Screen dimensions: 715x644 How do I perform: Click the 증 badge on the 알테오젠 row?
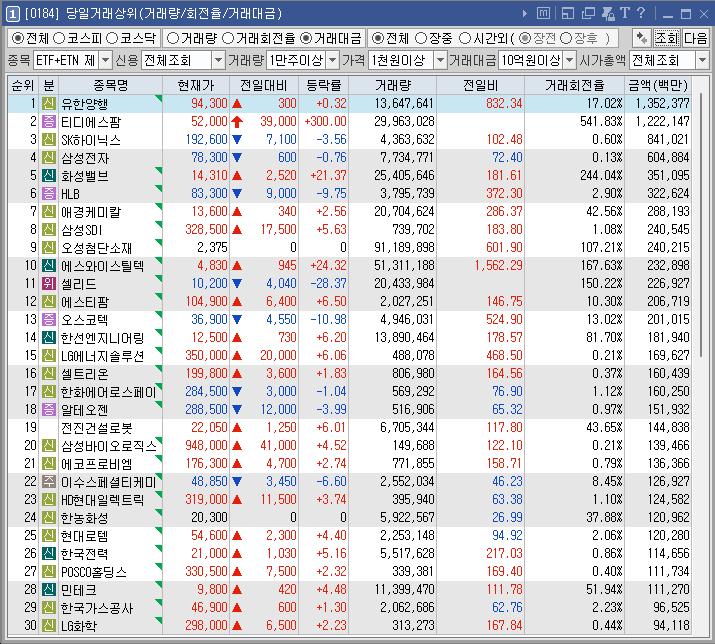point(49,410)
